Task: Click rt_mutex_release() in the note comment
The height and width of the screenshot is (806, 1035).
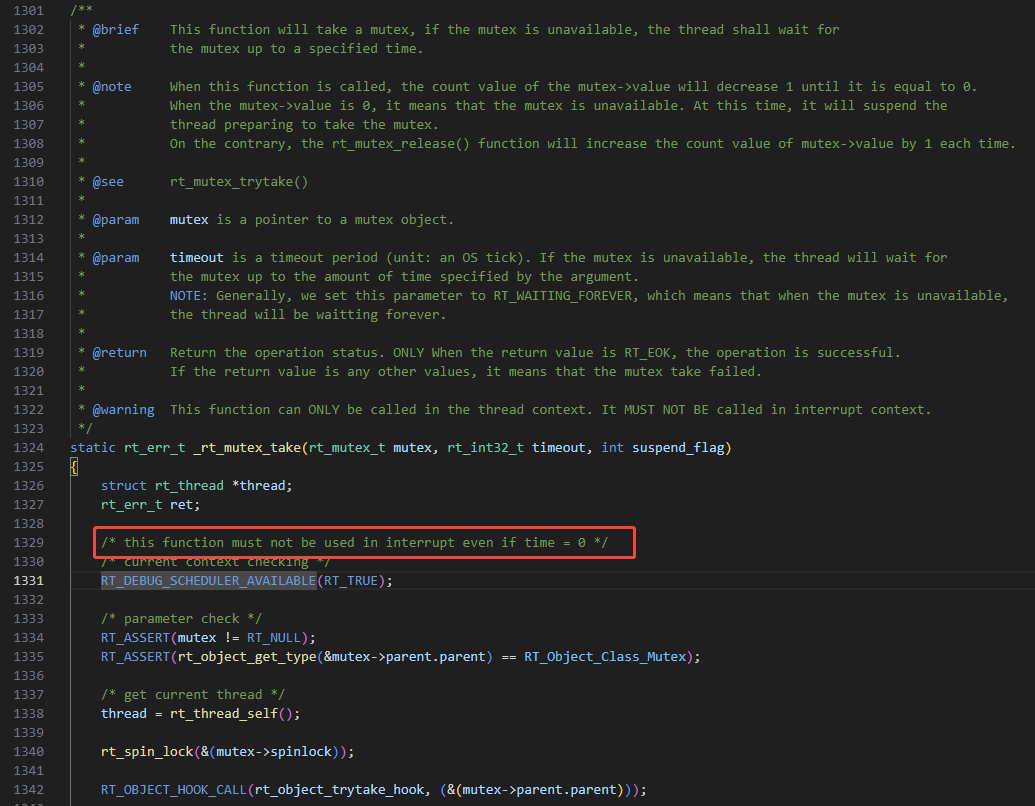Action: pos(401,144)
